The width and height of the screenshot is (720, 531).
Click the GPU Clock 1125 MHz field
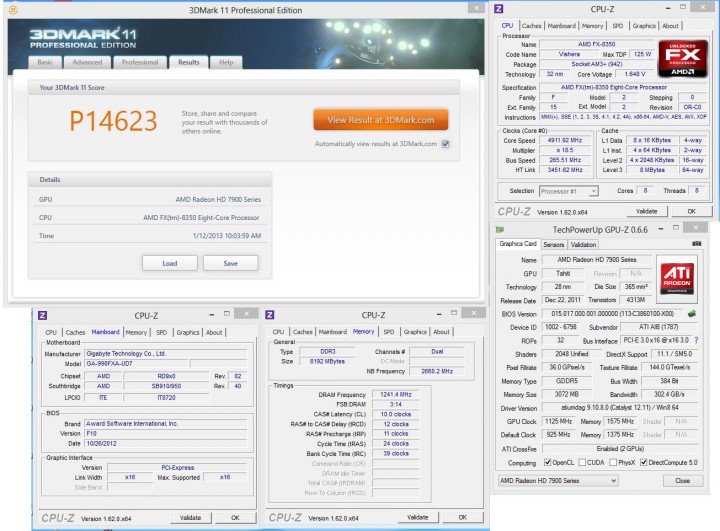[558, 421]
